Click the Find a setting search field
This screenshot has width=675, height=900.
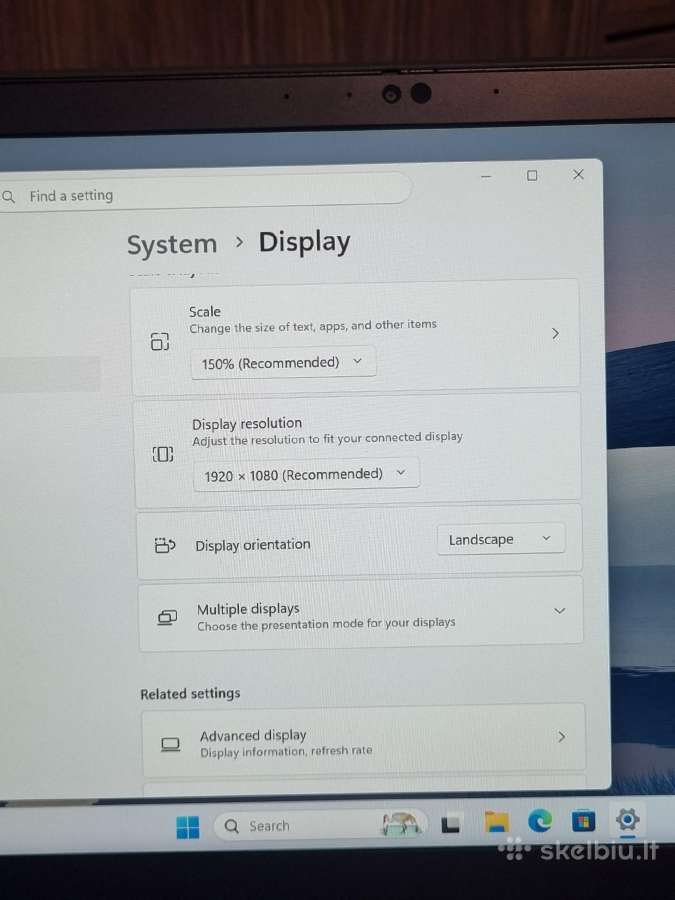[204, 192]
